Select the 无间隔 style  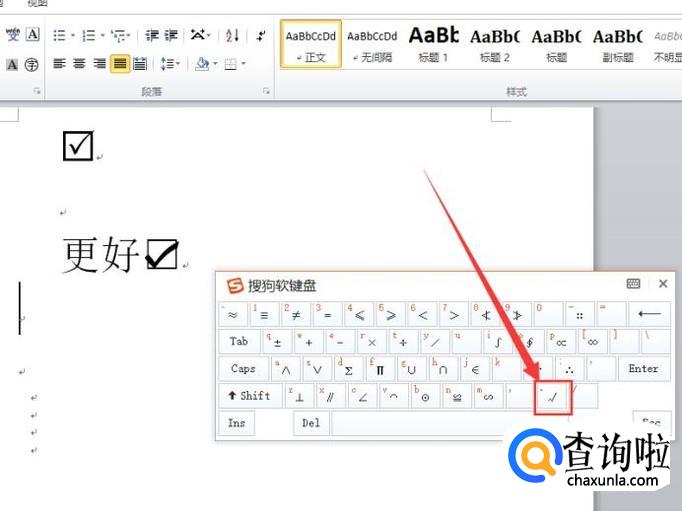click(372, 44)
